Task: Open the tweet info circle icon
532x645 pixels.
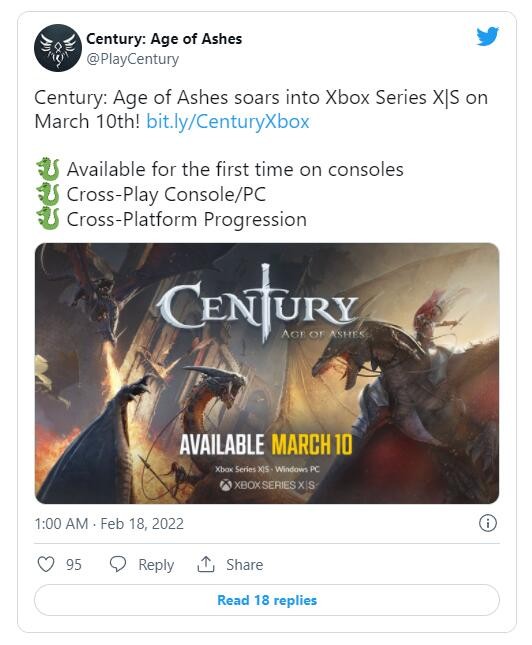Action: point(488,523)
